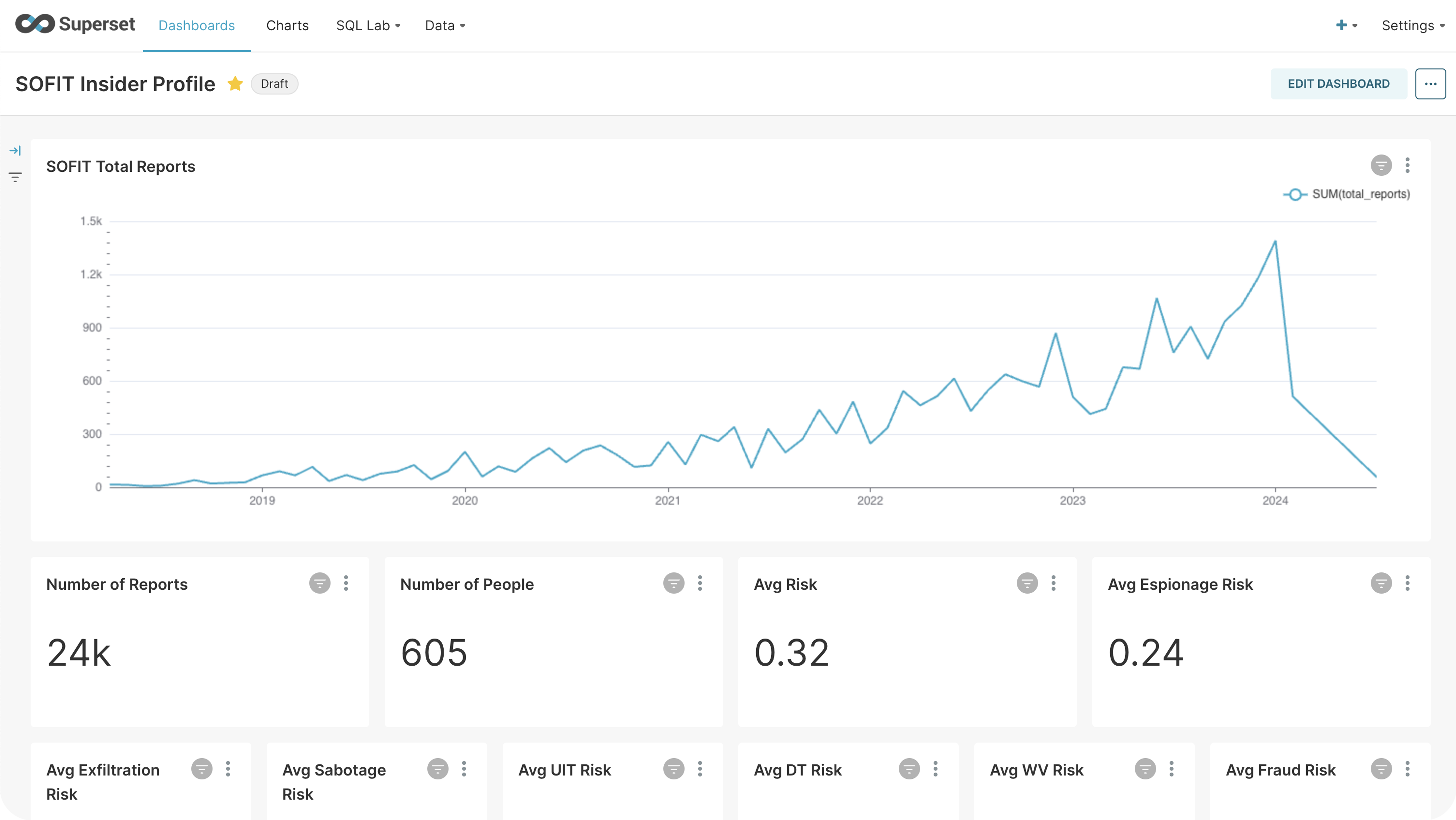Open more options for Avg Espionage Risk card
The image size is (1456, 820).
tap(1408, 583)
